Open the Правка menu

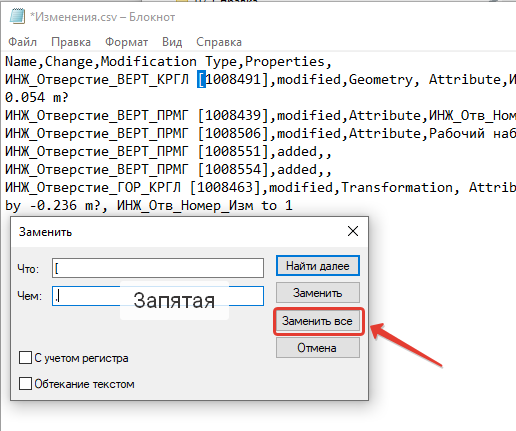click(x=71, y=42)
